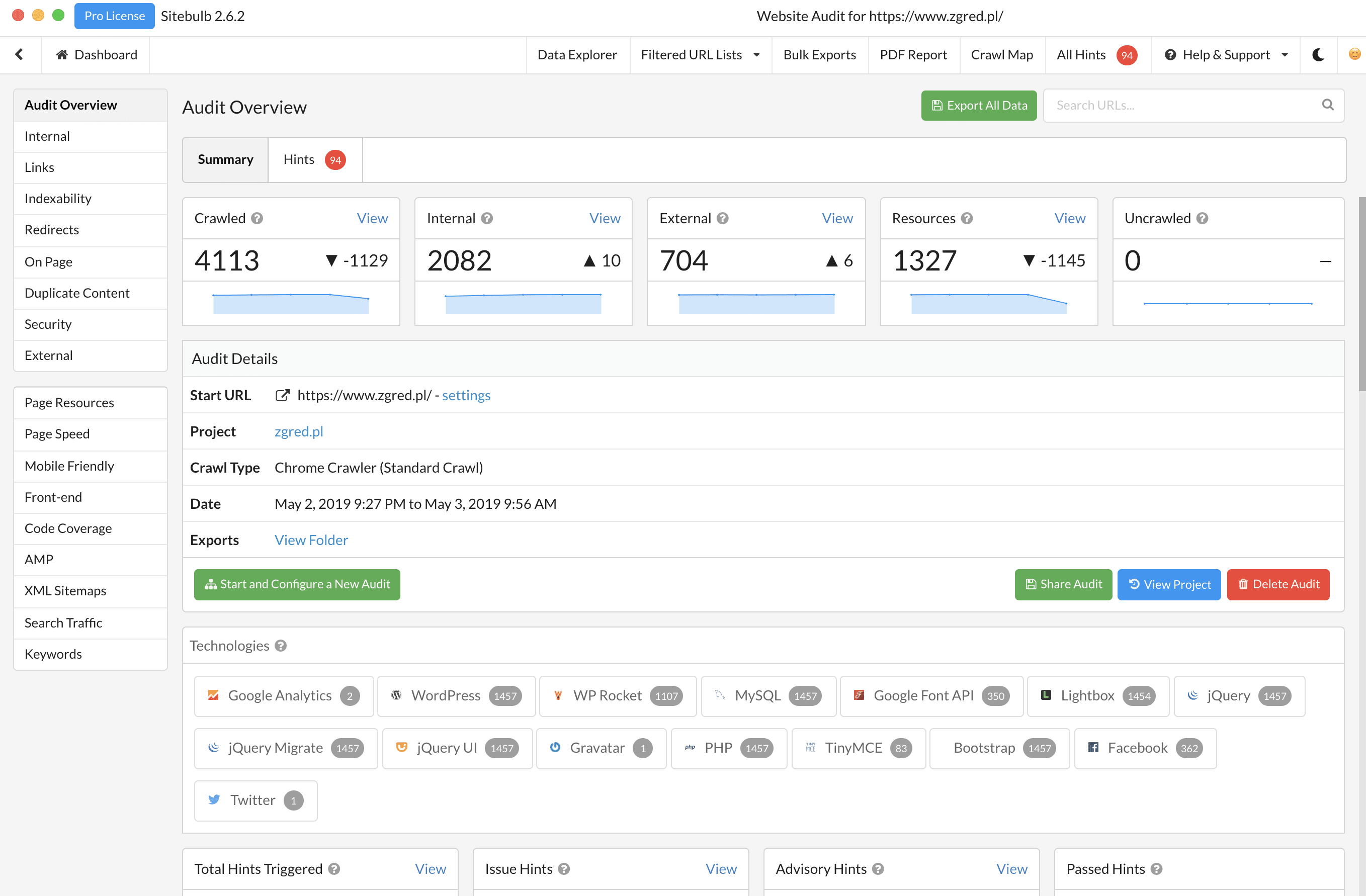Click the smiley face icon
This screenshot has width=1366, height=896.
pos(1354,54)
